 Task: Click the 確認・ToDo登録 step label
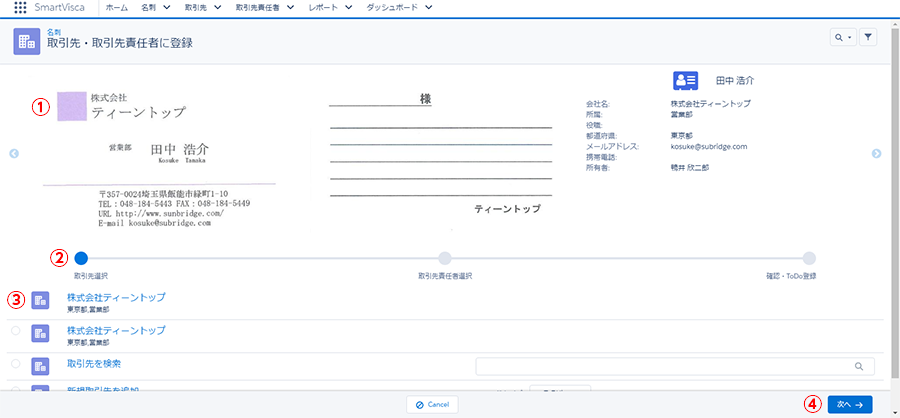789,276
